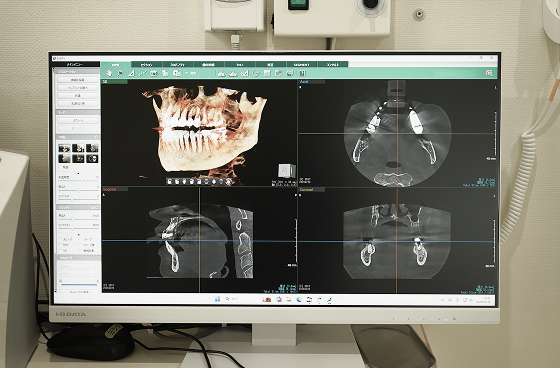Viewport: 560px width, 368px height.
Task: Switch to the second dark-green tab
Action: (x=146, y=65)
